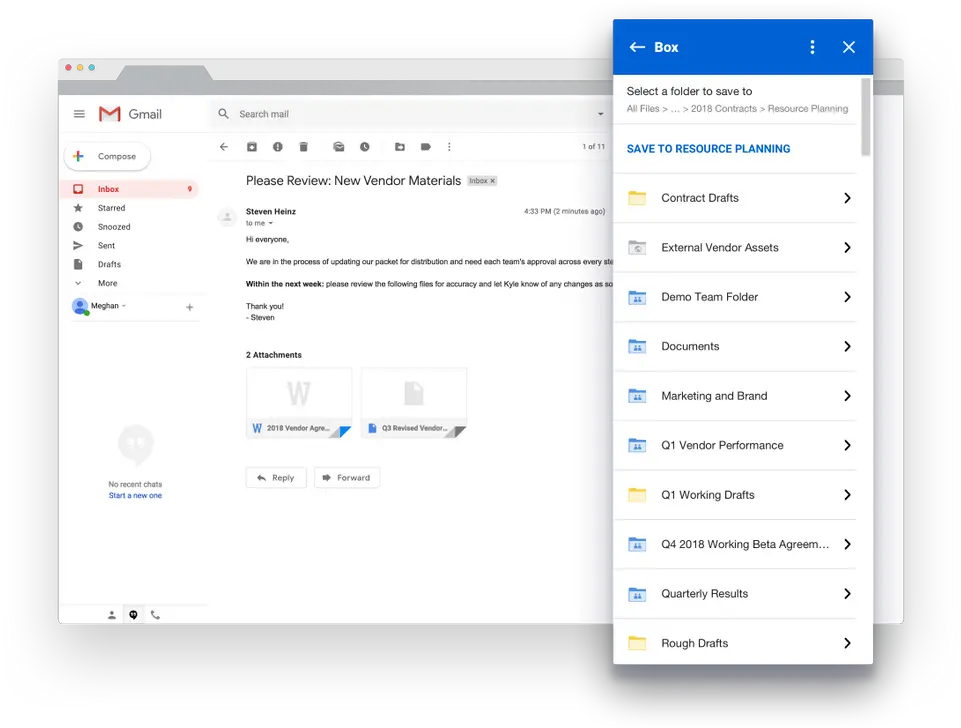Expand Q1 Working Drafts chevron
The height and width of the screenshot is (728, 961).
(847, 495)
